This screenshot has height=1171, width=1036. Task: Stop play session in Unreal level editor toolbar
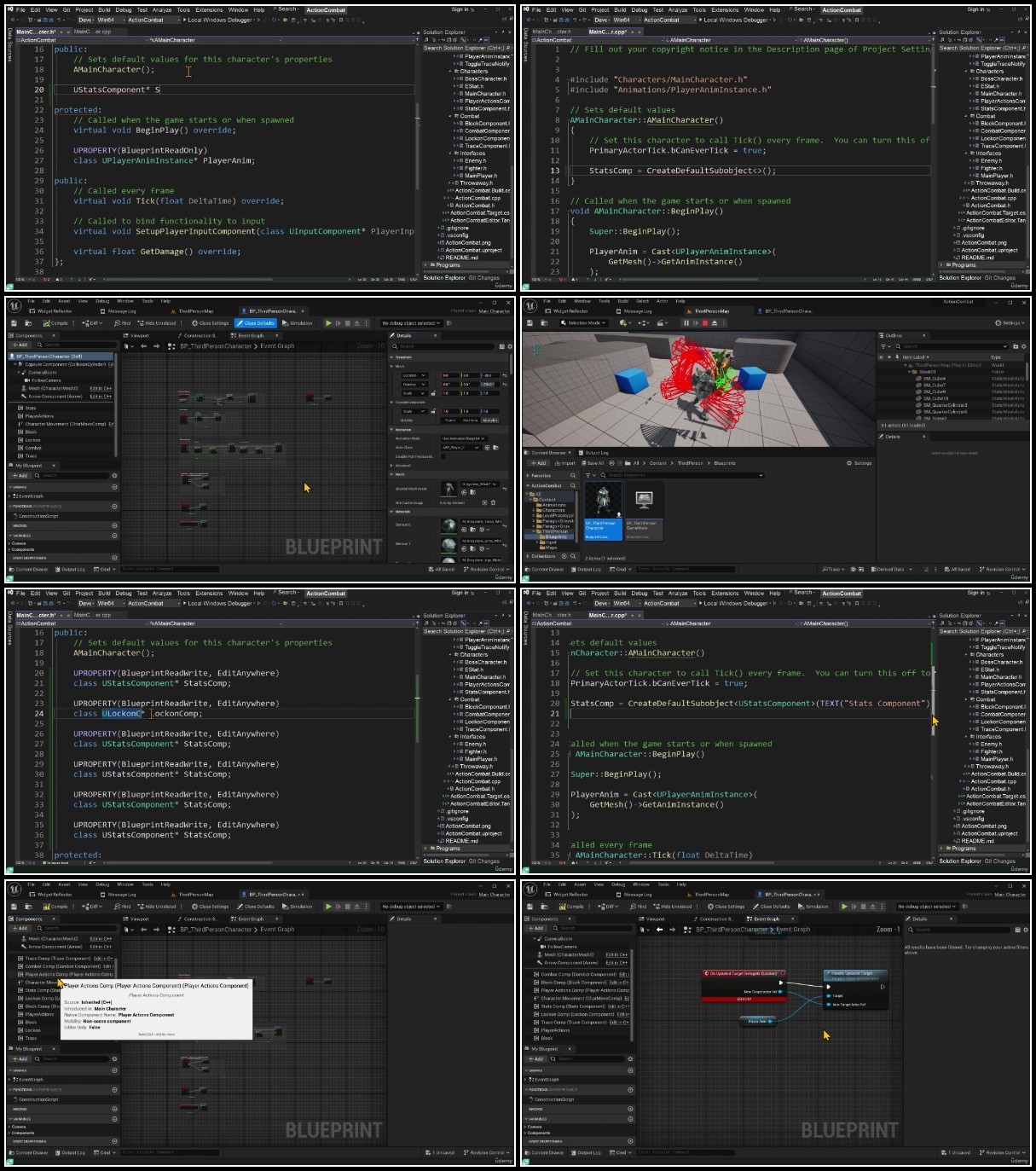[705, 323]
